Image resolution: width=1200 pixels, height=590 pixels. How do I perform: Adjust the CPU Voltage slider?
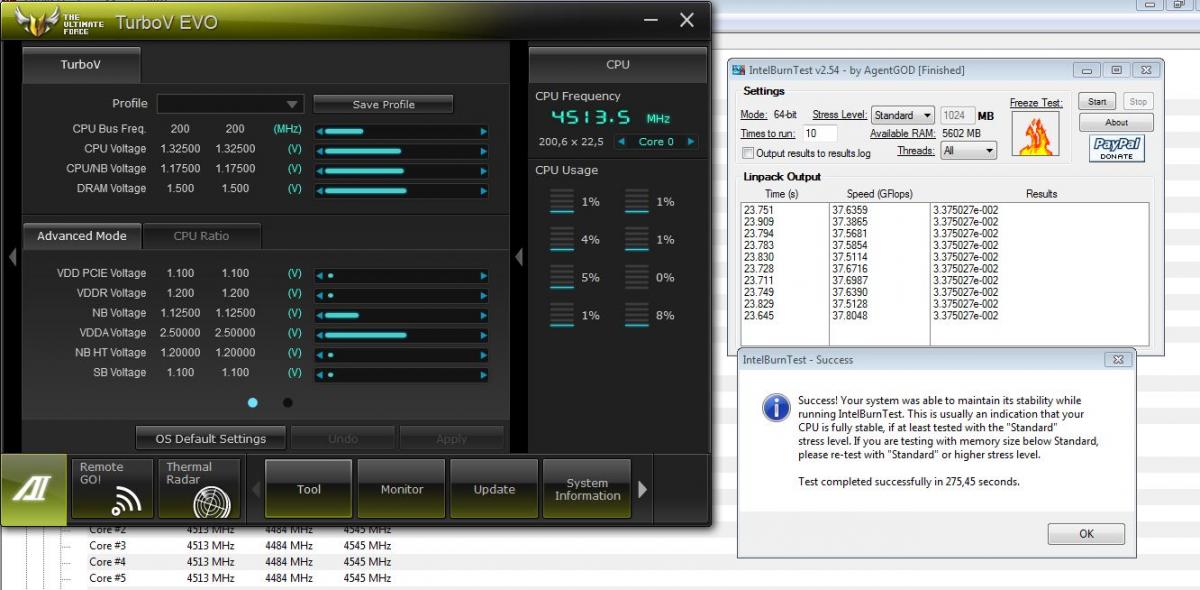click(x=402, y=151)
